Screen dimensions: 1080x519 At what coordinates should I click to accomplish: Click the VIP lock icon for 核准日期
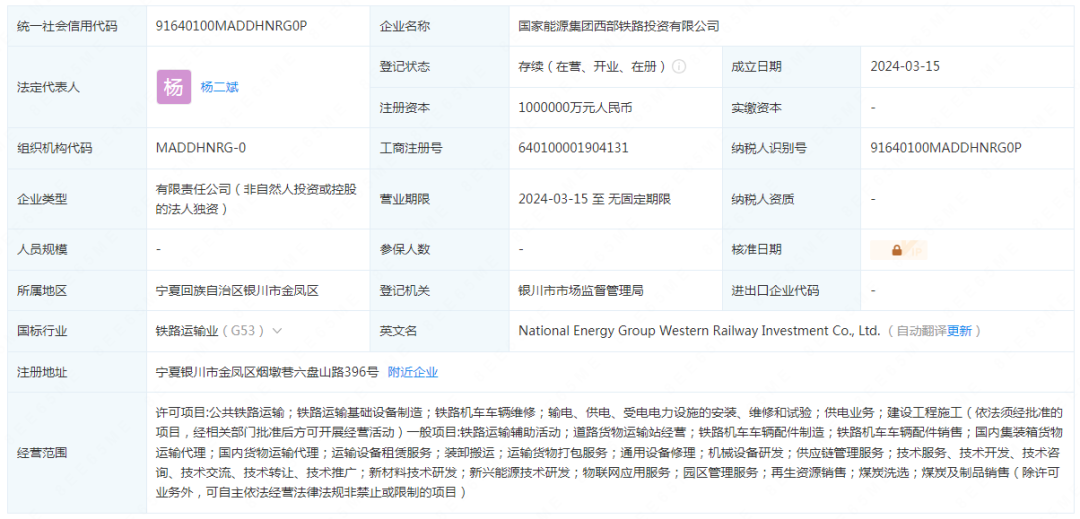[899, 250]
